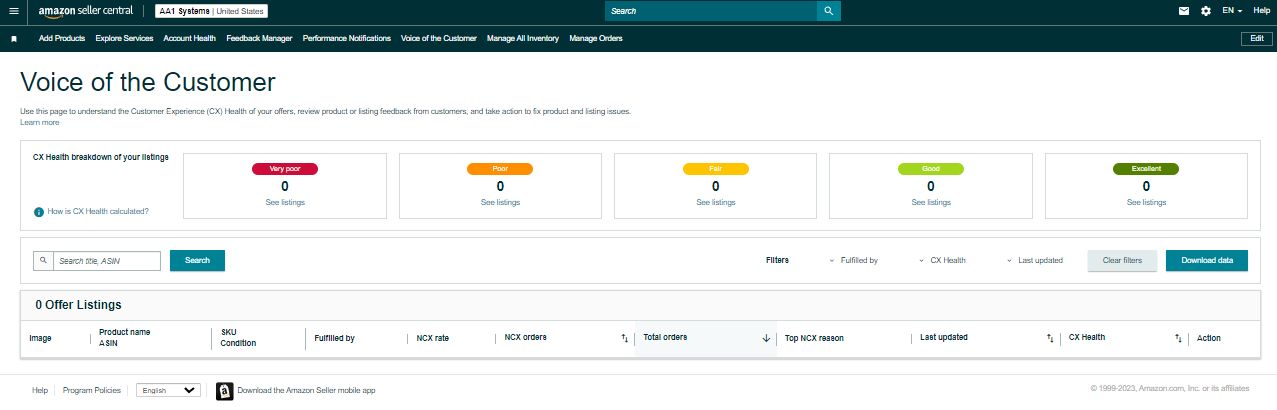The image size is (1277, 410).
Task: Click the Top NCX reason column header
Action: coord(814,338)
